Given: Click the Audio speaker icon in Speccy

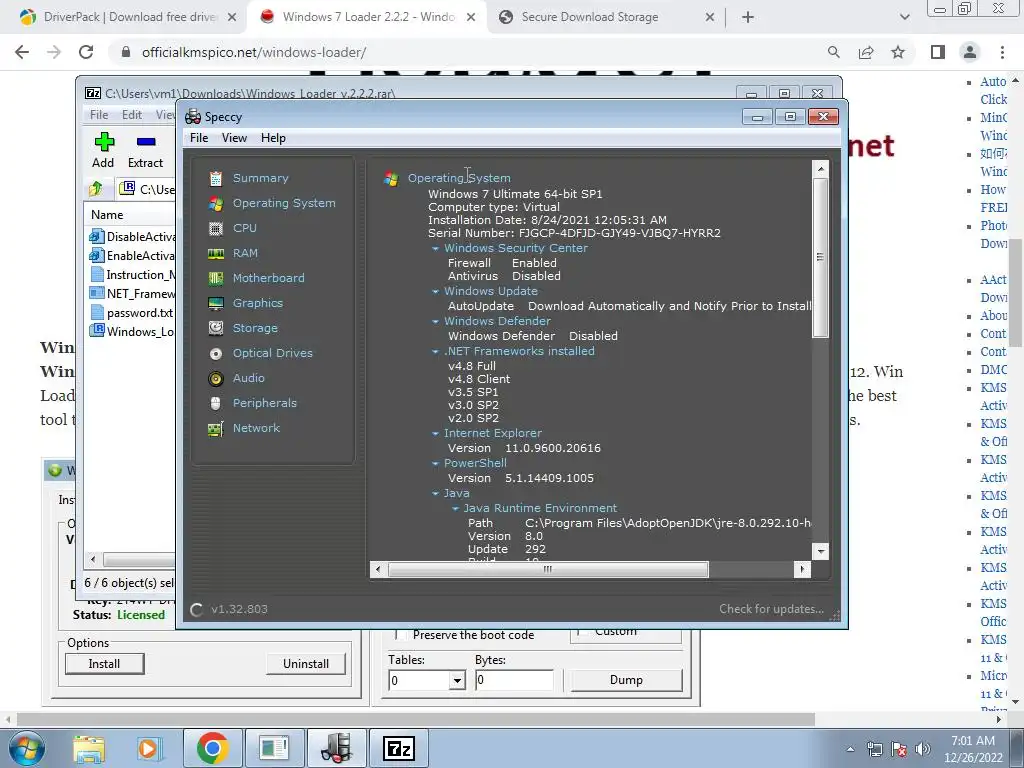Looking at the screenshot, I should pos(216,378).
